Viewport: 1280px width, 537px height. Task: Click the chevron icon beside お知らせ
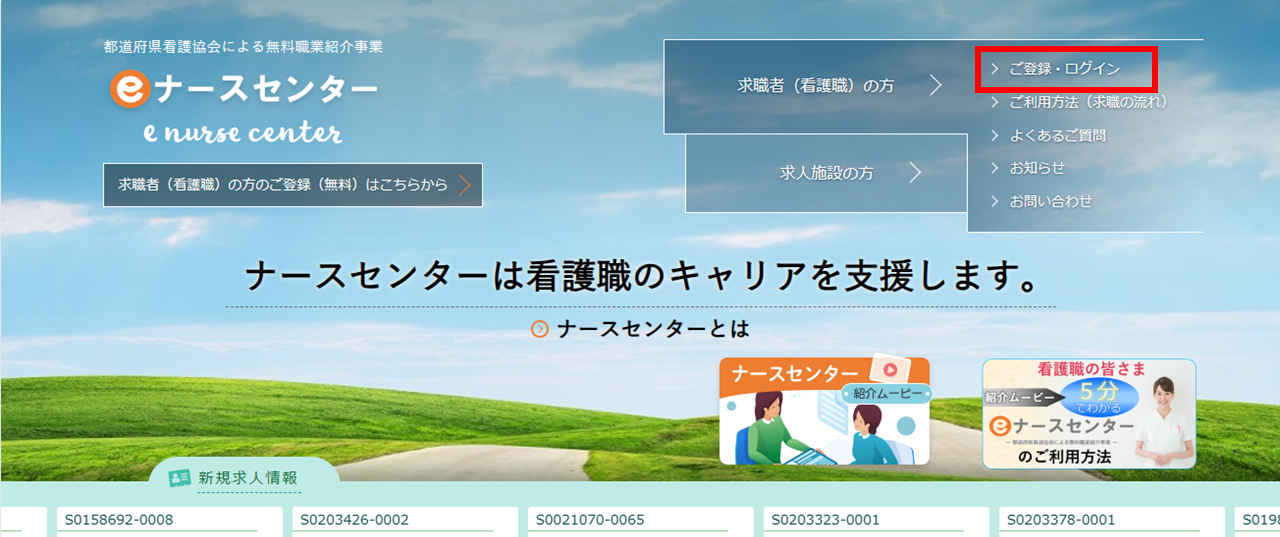click(995, 168)
